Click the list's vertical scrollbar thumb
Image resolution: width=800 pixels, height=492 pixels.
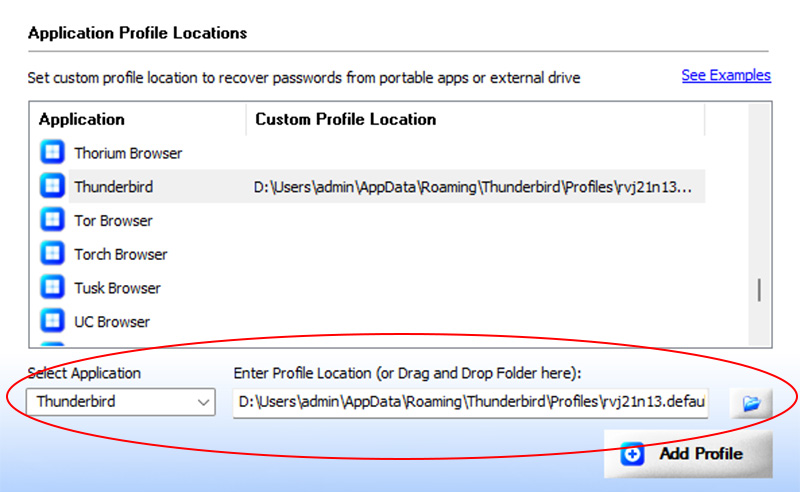click(759, 290)
